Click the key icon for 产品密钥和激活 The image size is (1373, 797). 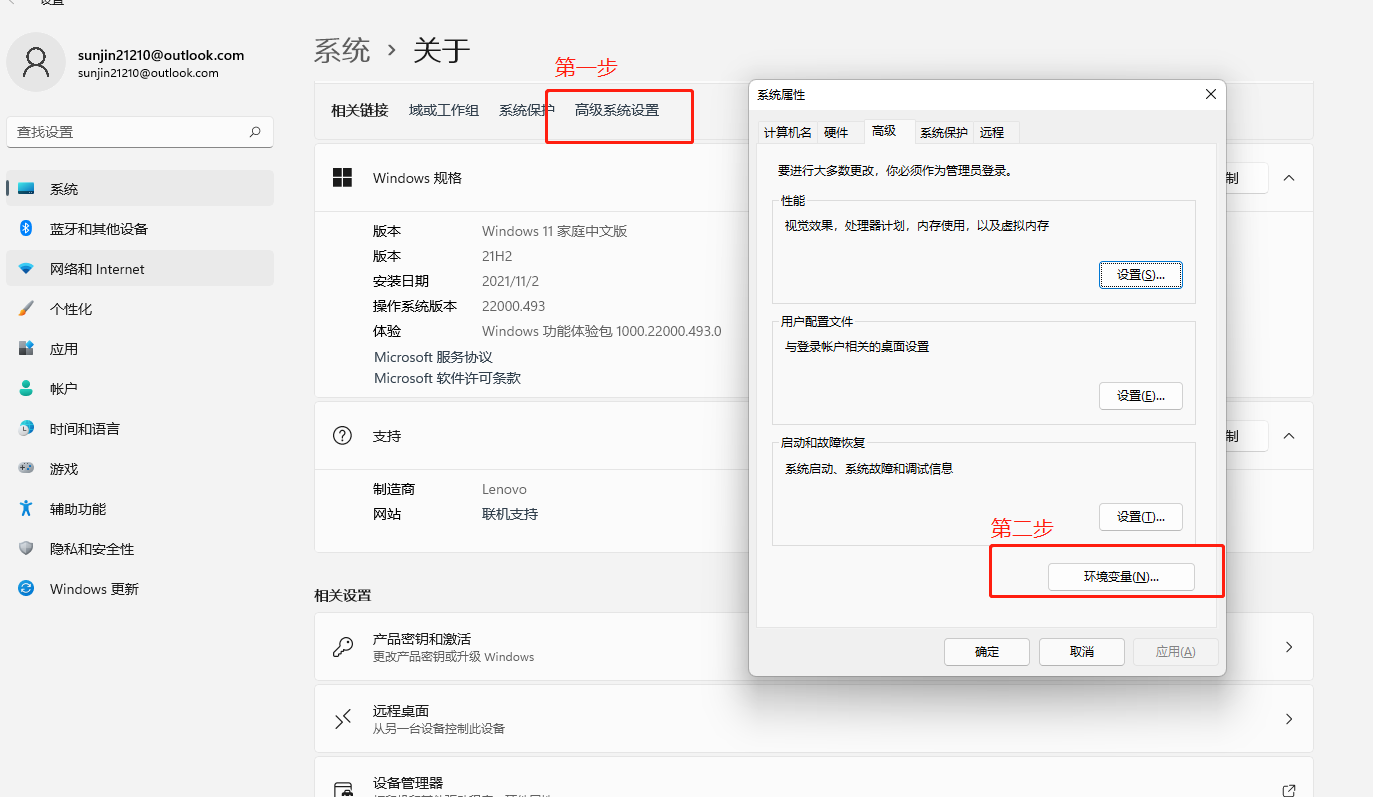pyautogui.click(x=342, y=646)
